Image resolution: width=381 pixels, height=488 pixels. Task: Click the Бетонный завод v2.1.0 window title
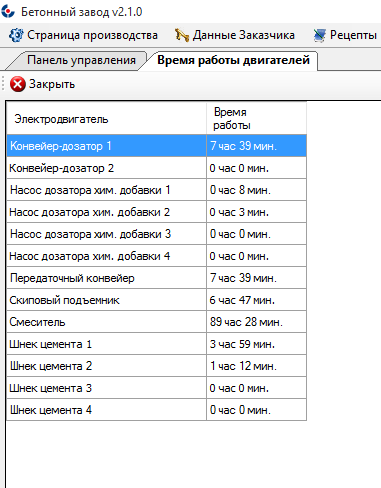pos(82,12)
